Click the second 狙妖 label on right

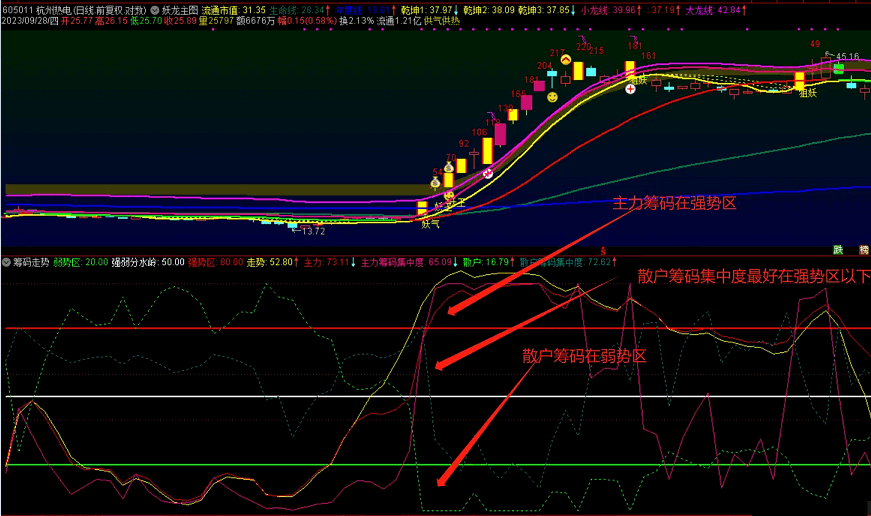(x=808, y=93)
